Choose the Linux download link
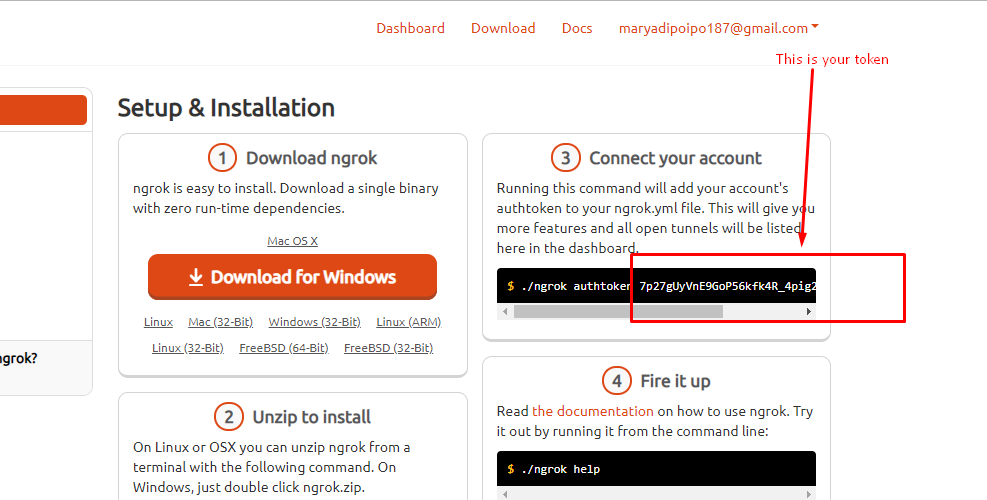 158,322
